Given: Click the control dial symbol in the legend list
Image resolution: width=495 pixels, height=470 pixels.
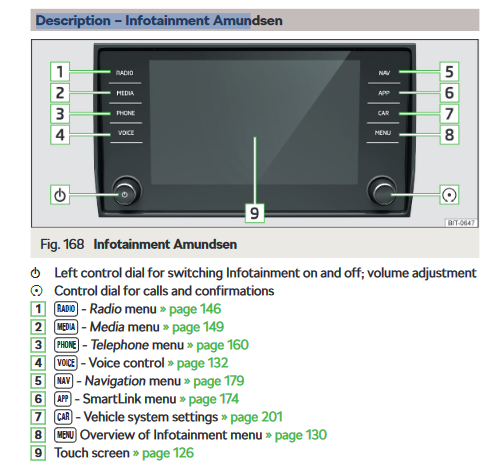Looking at the screenshot, I should (36, 291).
